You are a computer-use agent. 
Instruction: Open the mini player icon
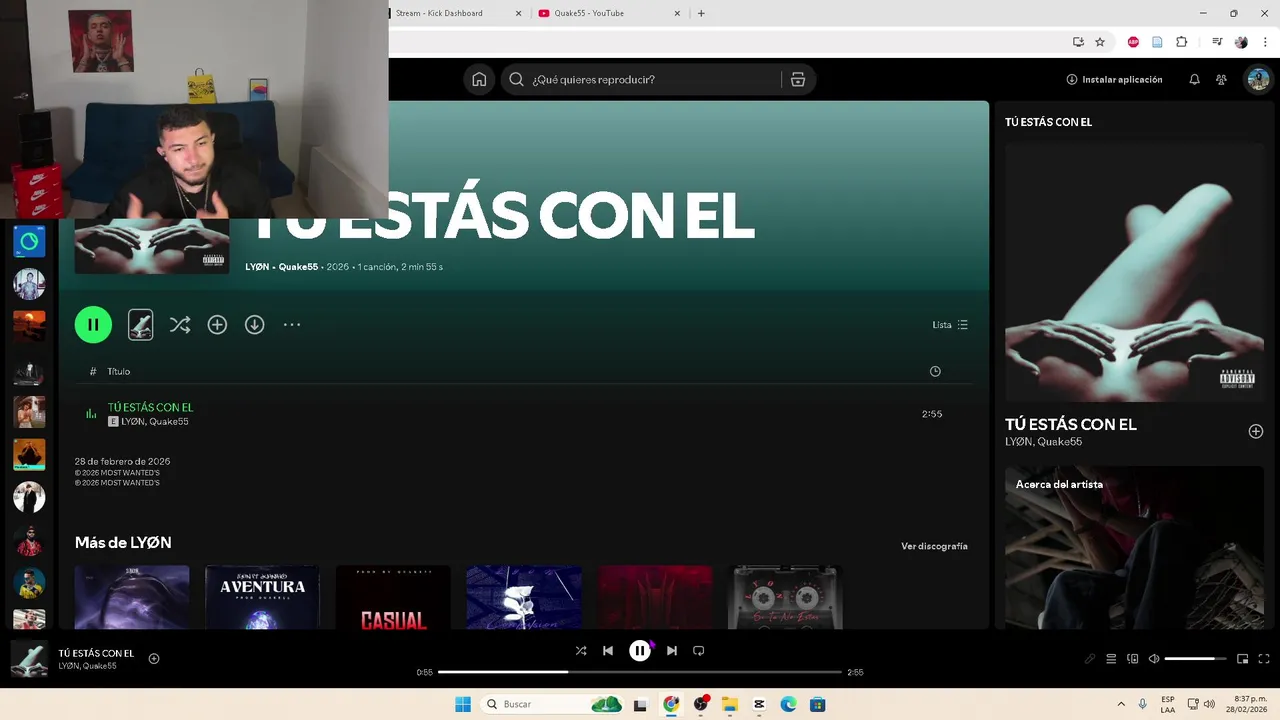[1243, 659]
